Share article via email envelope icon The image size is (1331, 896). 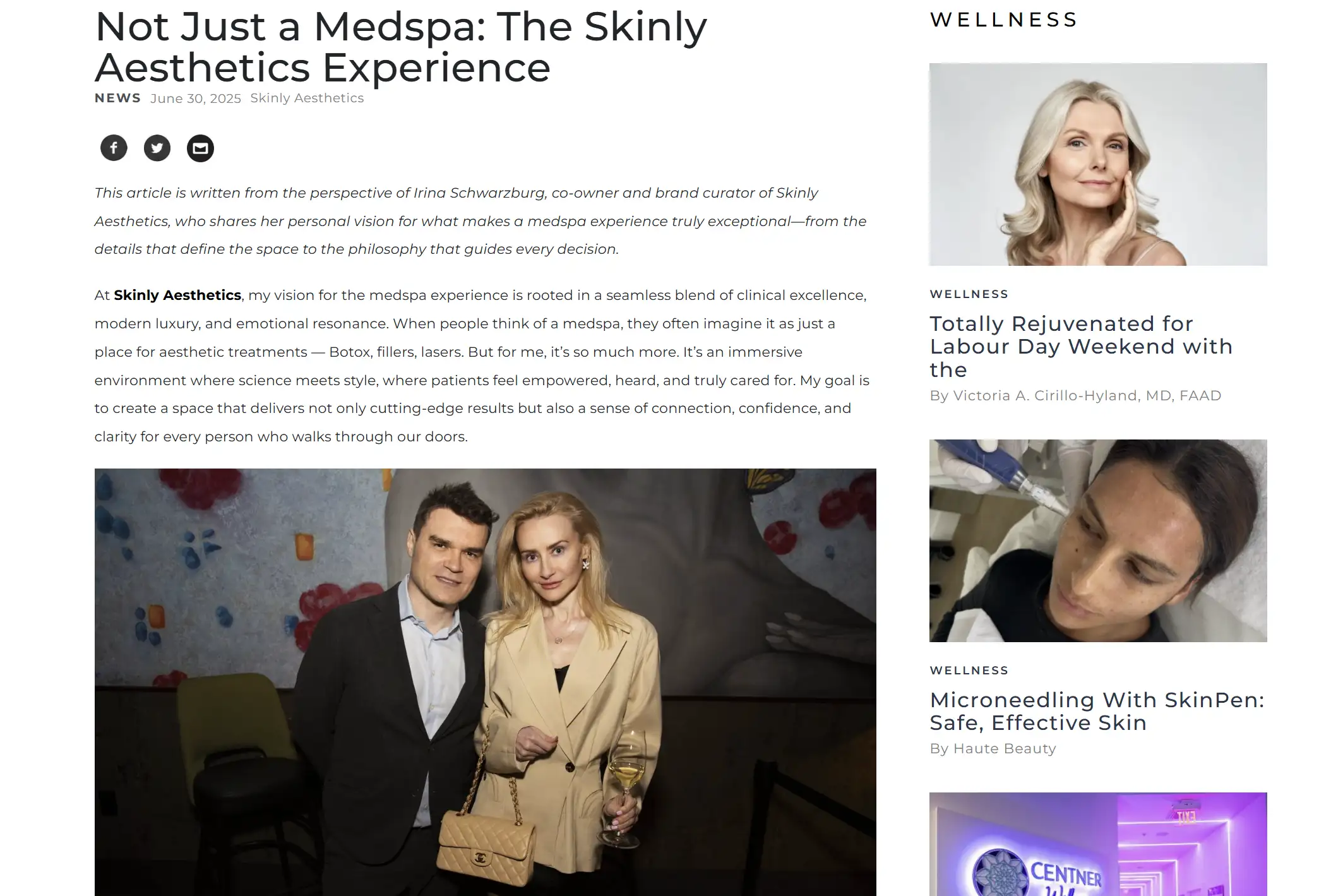pyautogui.click(x=200, y=148)
